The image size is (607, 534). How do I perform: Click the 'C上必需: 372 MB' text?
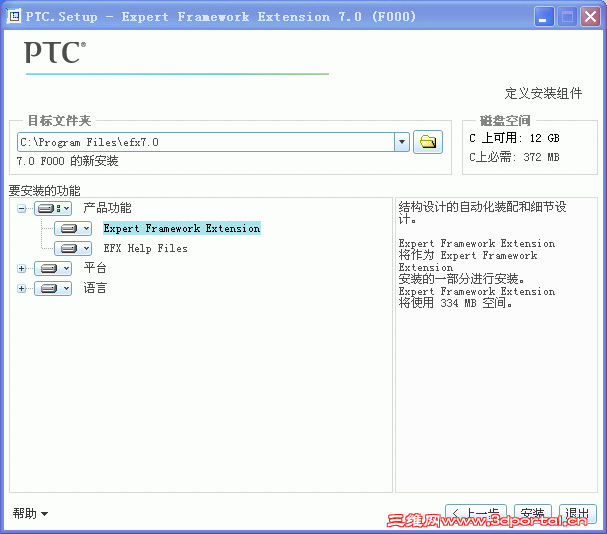tap(514, 157)
